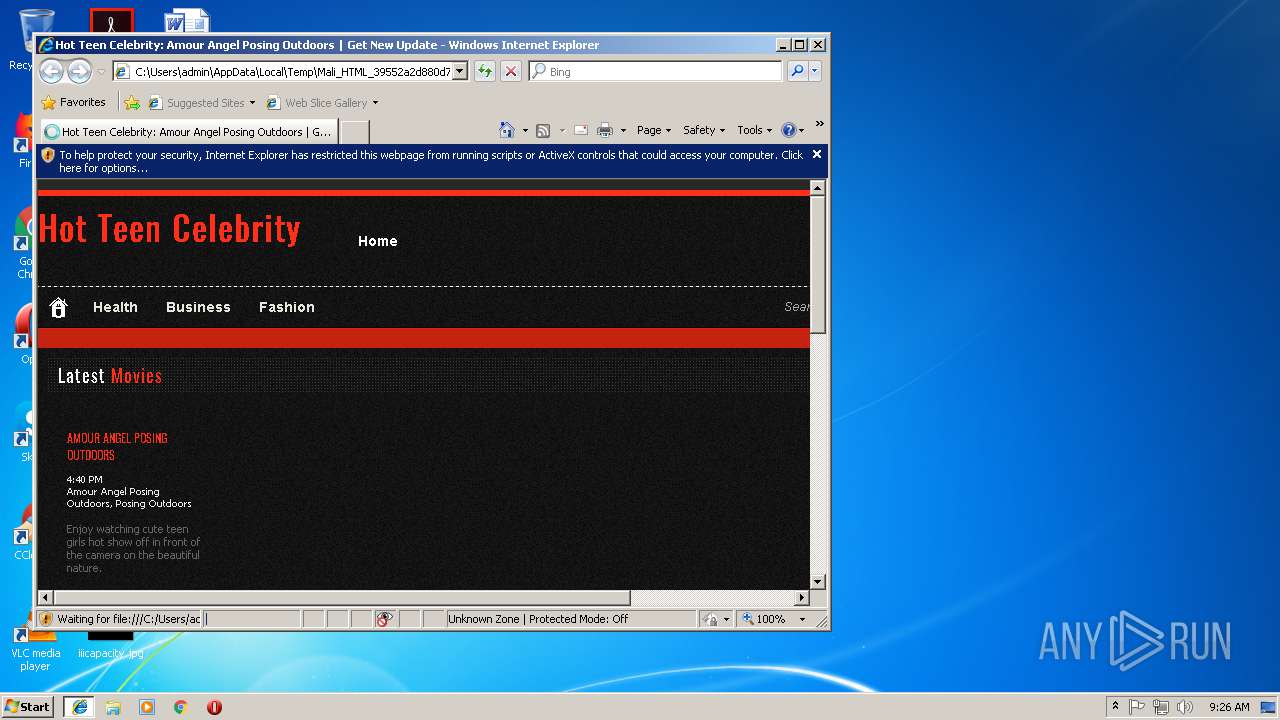Dismiss the security information bar
Image resolution: width=1280 pixels, height=720 pixels.
pos(816,154)
